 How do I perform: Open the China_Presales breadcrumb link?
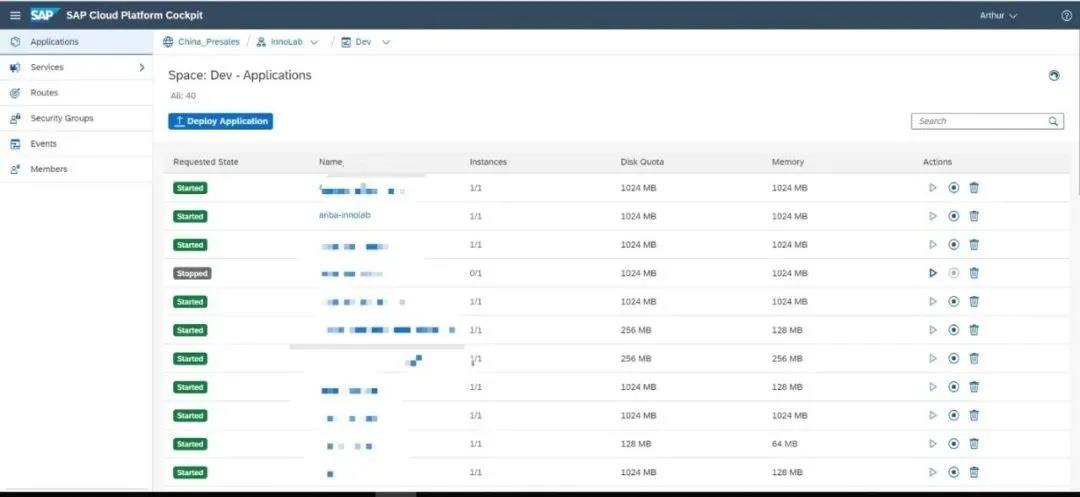click(209, 42)
